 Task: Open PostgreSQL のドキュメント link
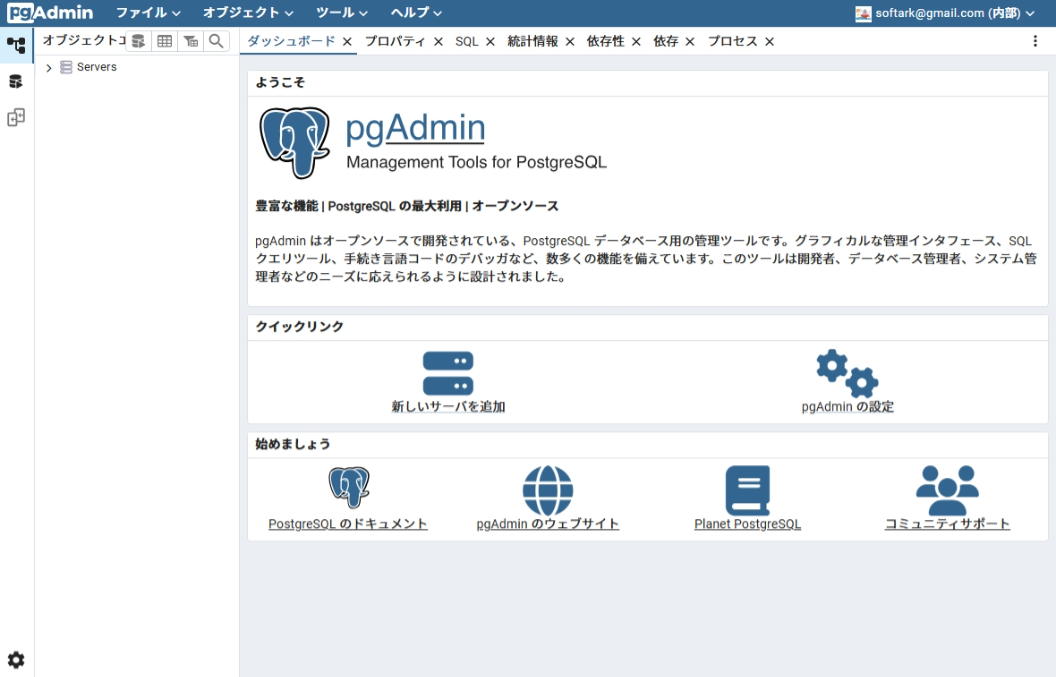(348, 523)
